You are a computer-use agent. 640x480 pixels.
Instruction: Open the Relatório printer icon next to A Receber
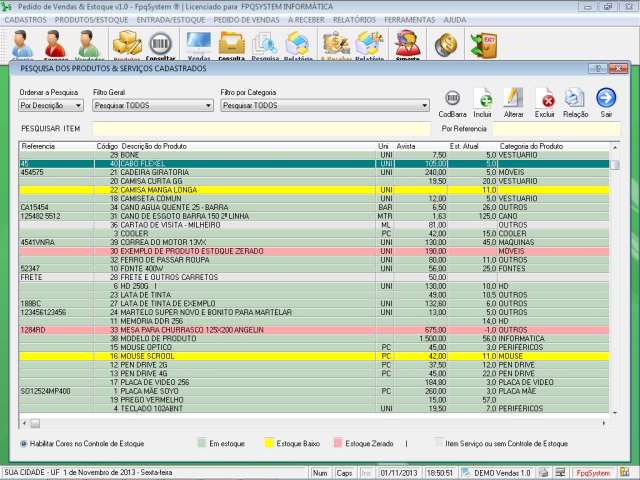[369, 44]
